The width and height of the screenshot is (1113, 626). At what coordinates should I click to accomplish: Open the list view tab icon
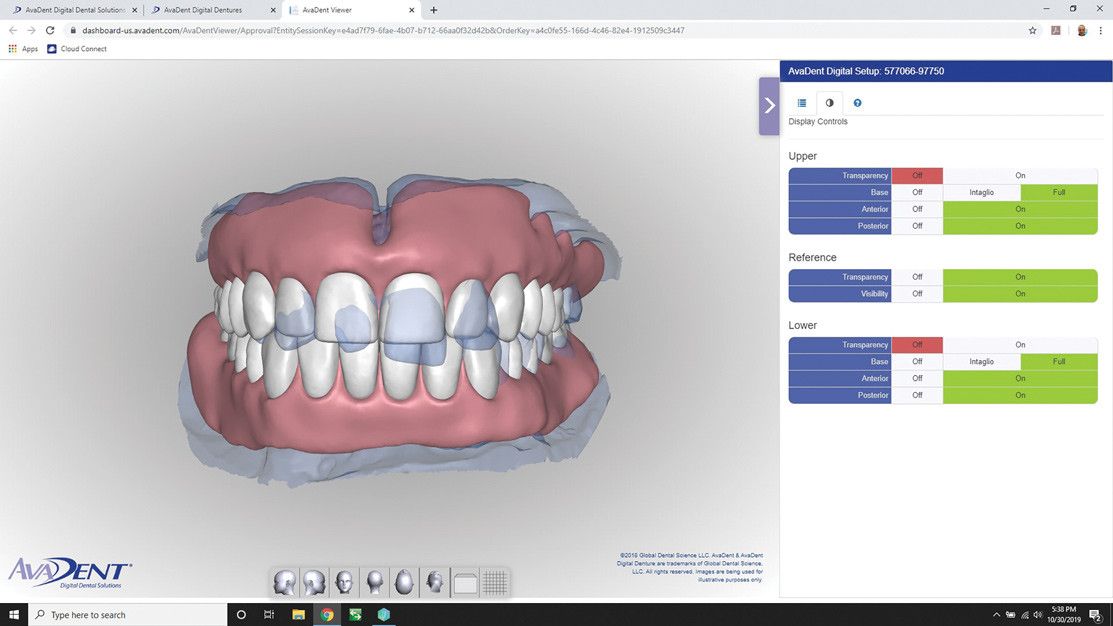(802, 103)
